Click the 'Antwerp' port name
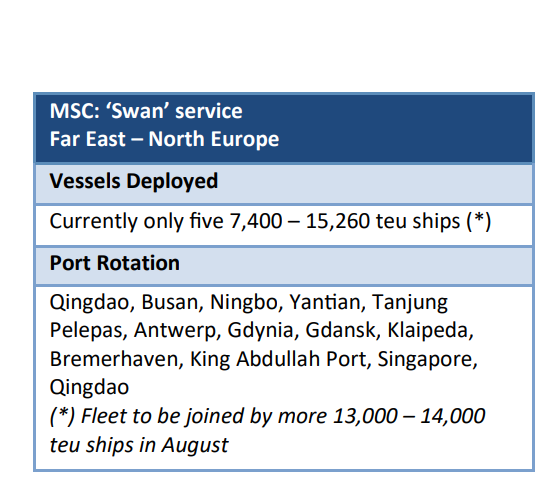The width and height of the screenshot is (551, 493). 177,331
